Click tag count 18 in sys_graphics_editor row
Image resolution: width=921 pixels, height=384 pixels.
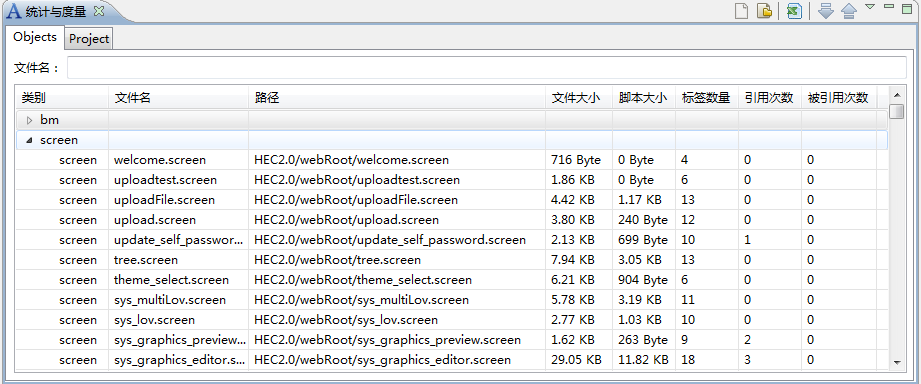click(x=688, y=359)
